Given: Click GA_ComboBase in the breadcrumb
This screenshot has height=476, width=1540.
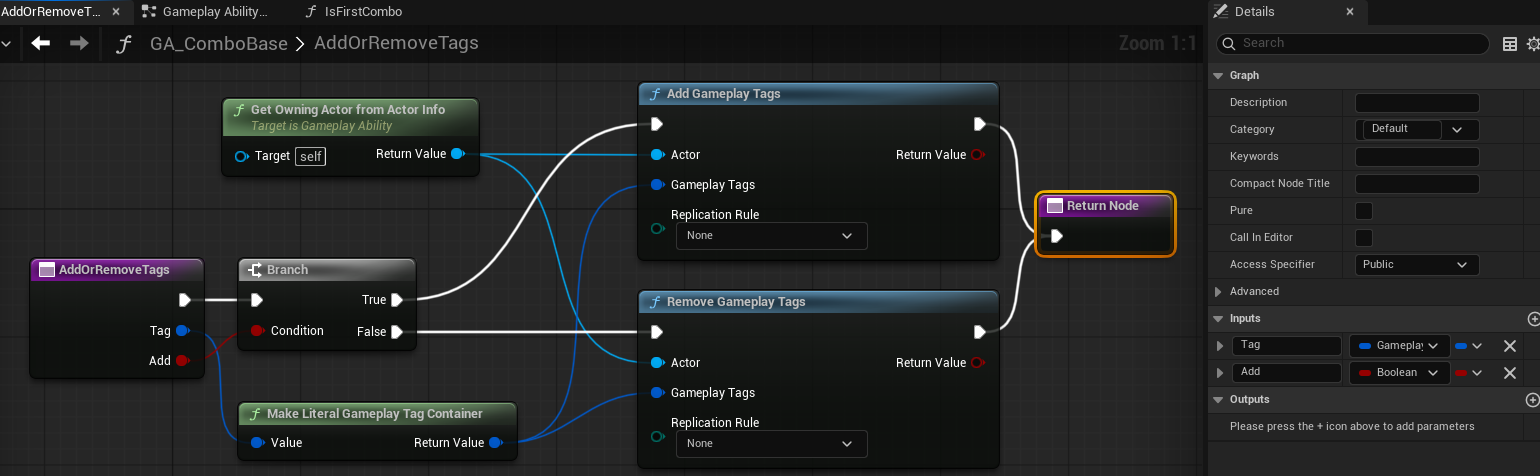Looking at the screenshot, I should pos(218,44).
